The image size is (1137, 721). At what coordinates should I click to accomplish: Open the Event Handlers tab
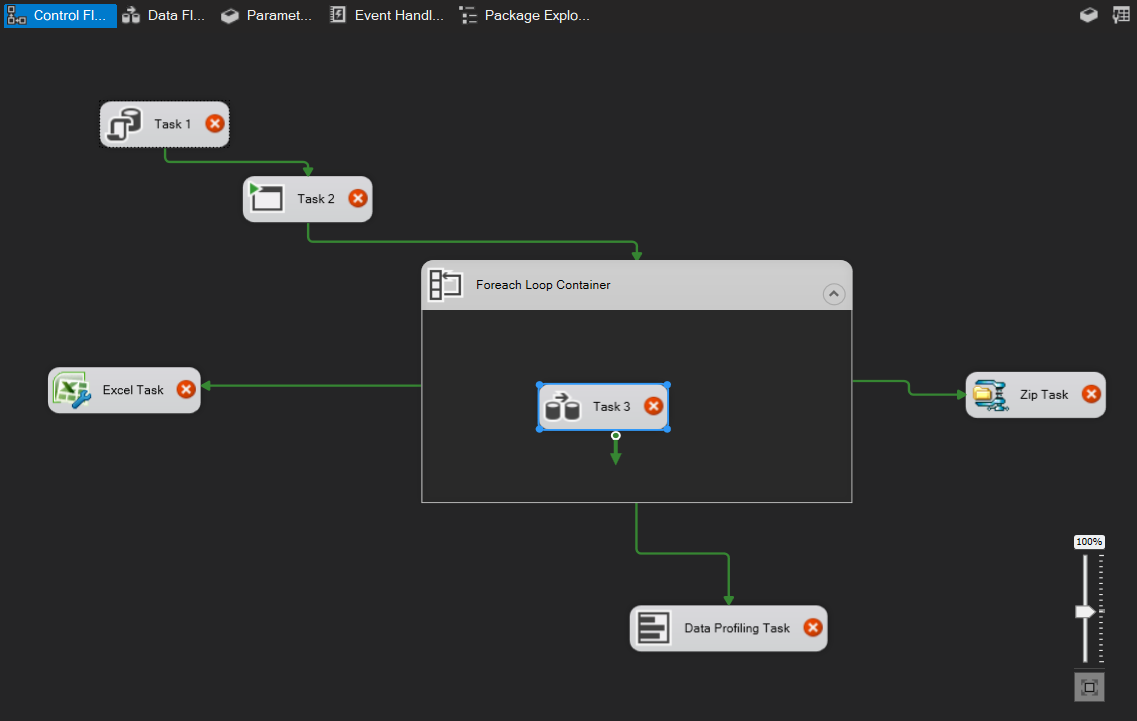(x=386, y=15)
